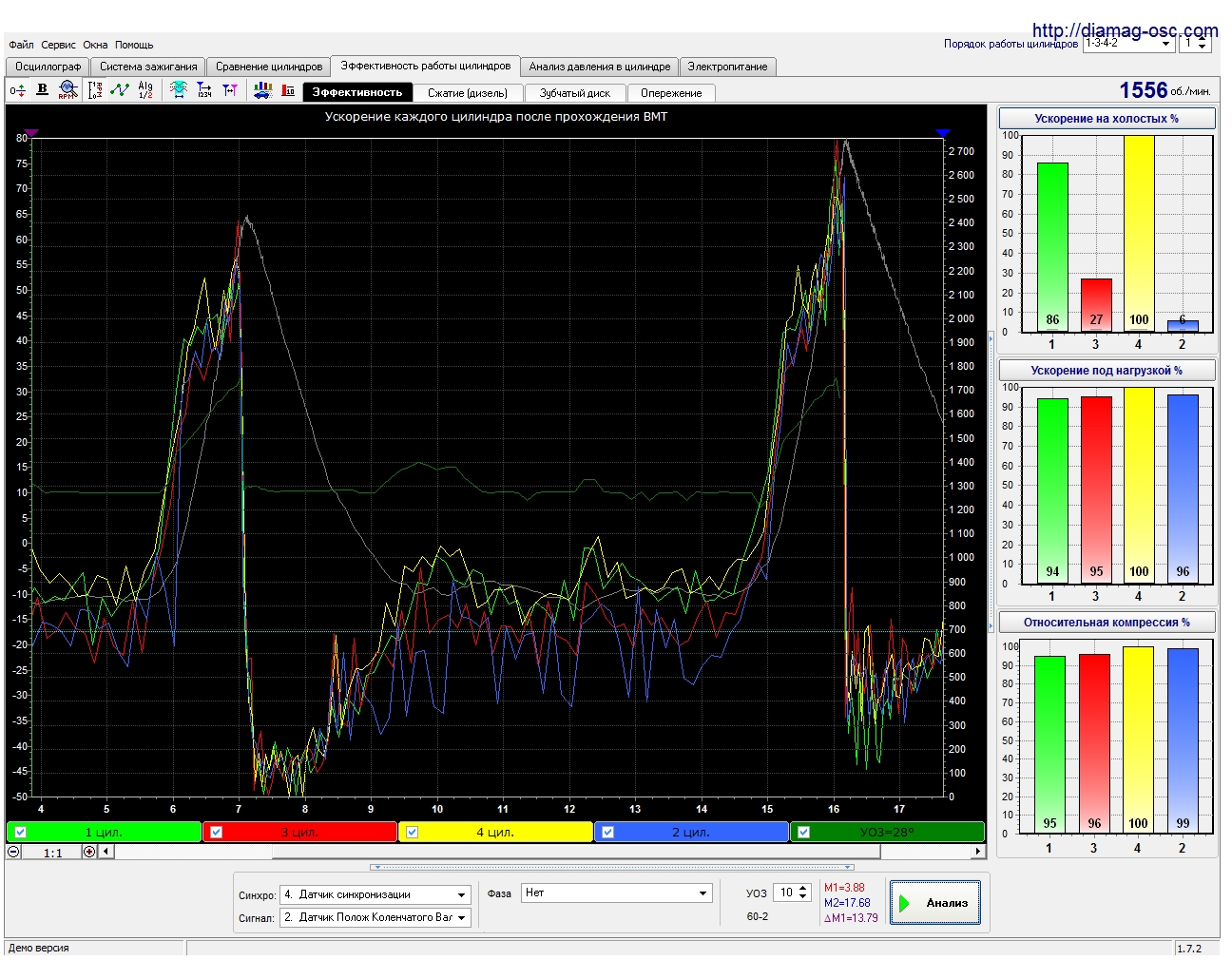Click the horizontal scrollbar track below chart

click(x=542, y=852)
